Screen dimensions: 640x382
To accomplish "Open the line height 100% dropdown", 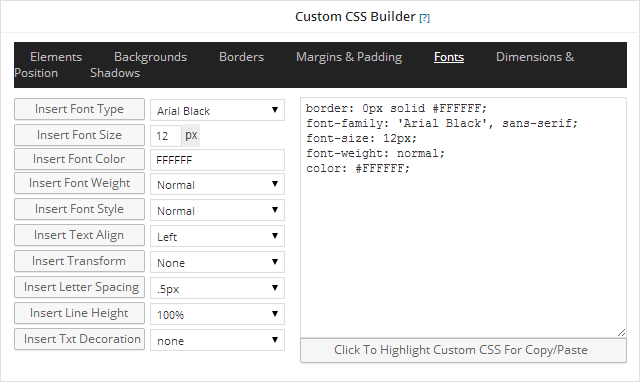I will [x=217, y=314].
